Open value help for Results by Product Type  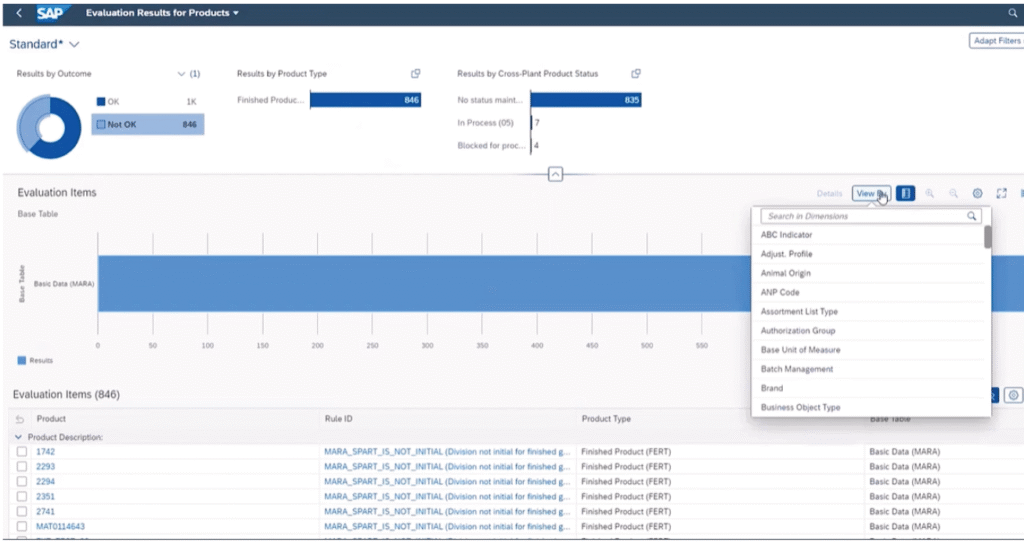pos(415,74)
